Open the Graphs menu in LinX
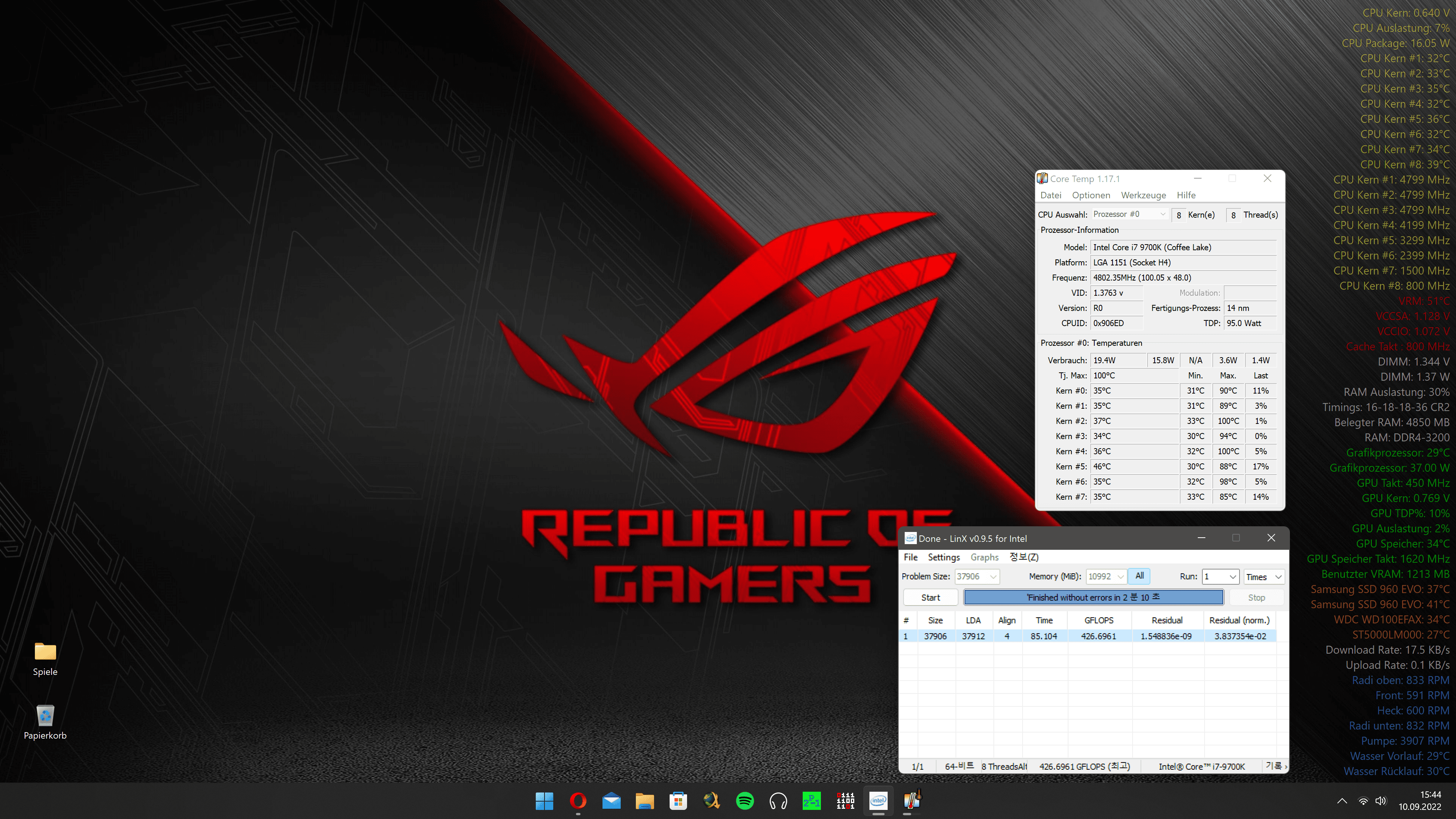The height and width of the screenshot is (819, 1456). coord(985,557)
